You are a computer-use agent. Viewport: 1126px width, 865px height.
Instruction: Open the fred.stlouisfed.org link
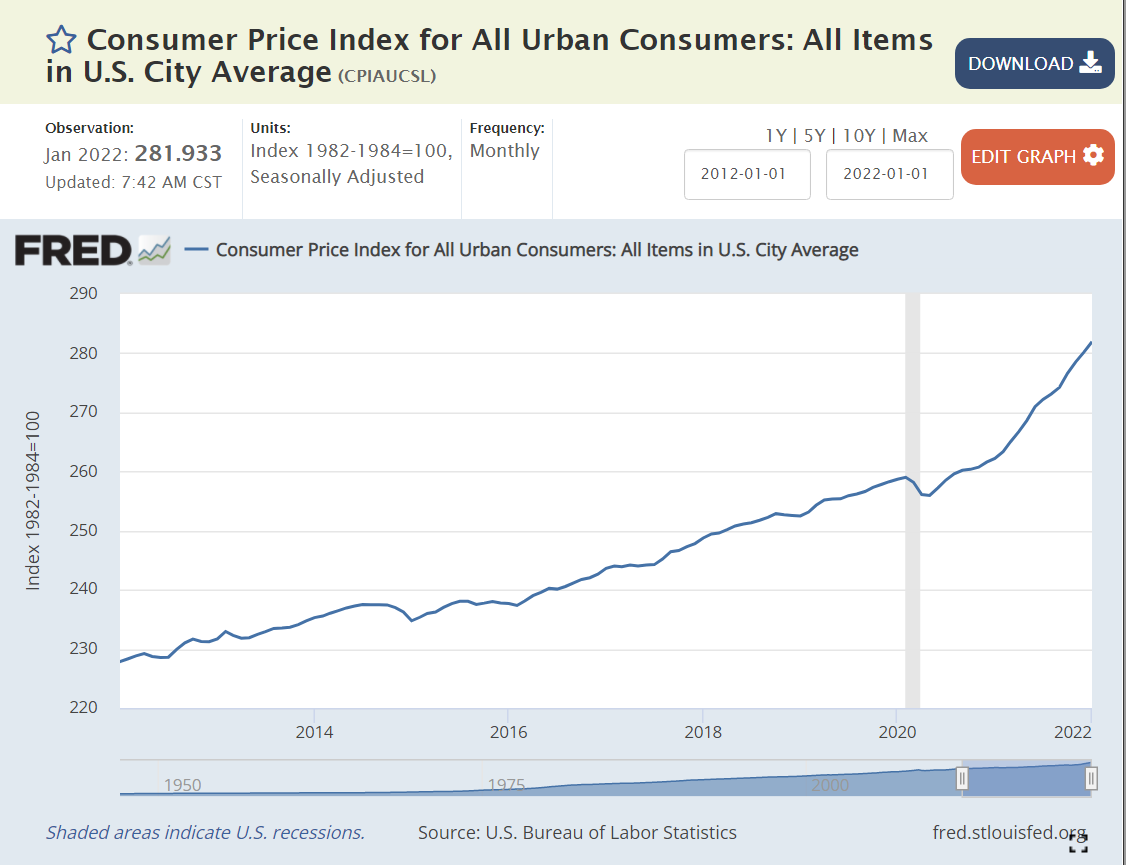1008,832
